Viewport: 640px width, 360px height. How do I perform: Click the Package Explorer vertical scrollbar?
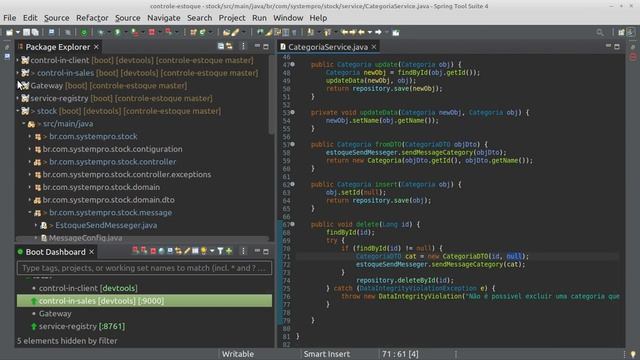[x=272, y=94]
